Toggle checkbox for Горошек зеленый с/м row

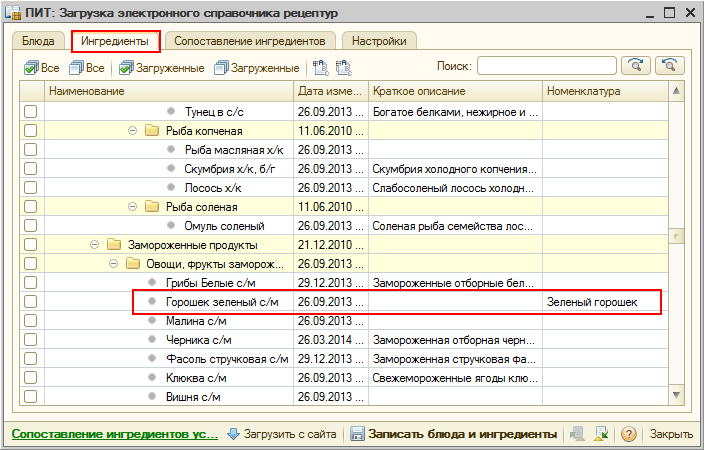click(x=31, y=302)
